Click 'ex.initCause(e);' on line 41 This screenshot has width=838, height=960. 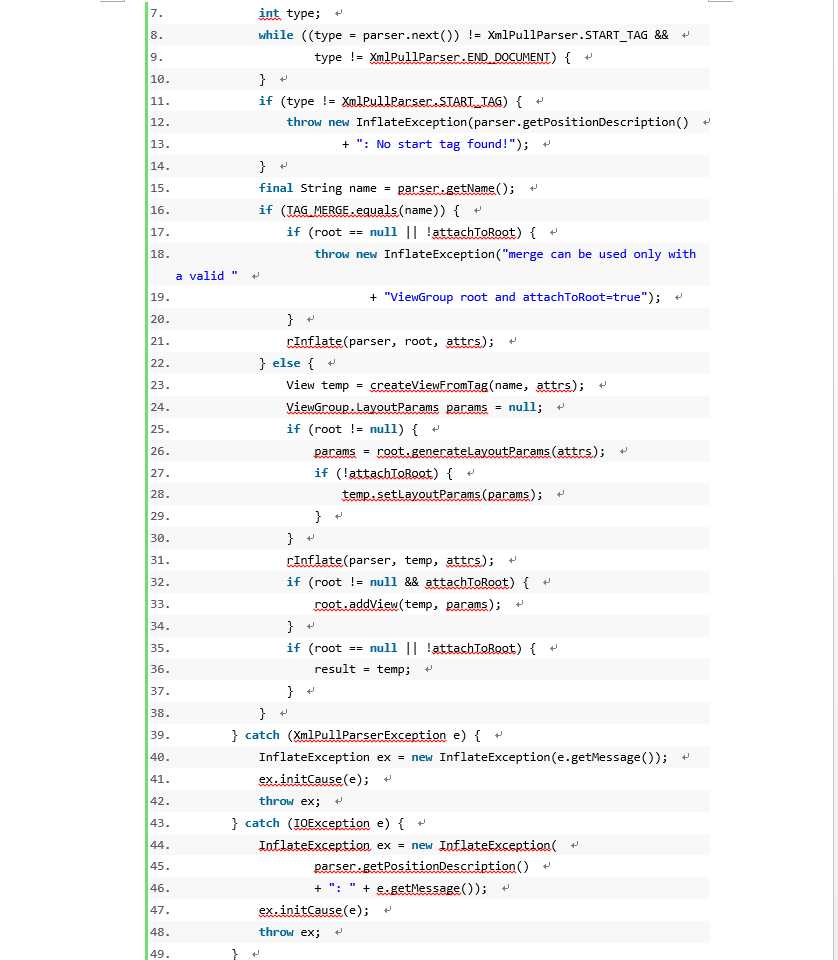coord(313,779)
